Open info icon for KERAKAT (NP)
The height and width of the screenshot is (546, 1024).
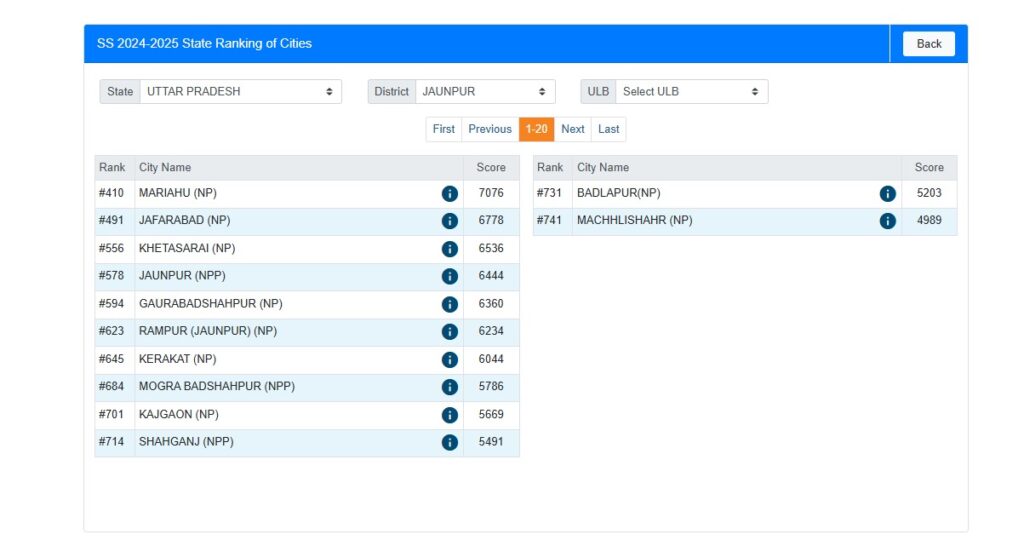pos(450,359)
